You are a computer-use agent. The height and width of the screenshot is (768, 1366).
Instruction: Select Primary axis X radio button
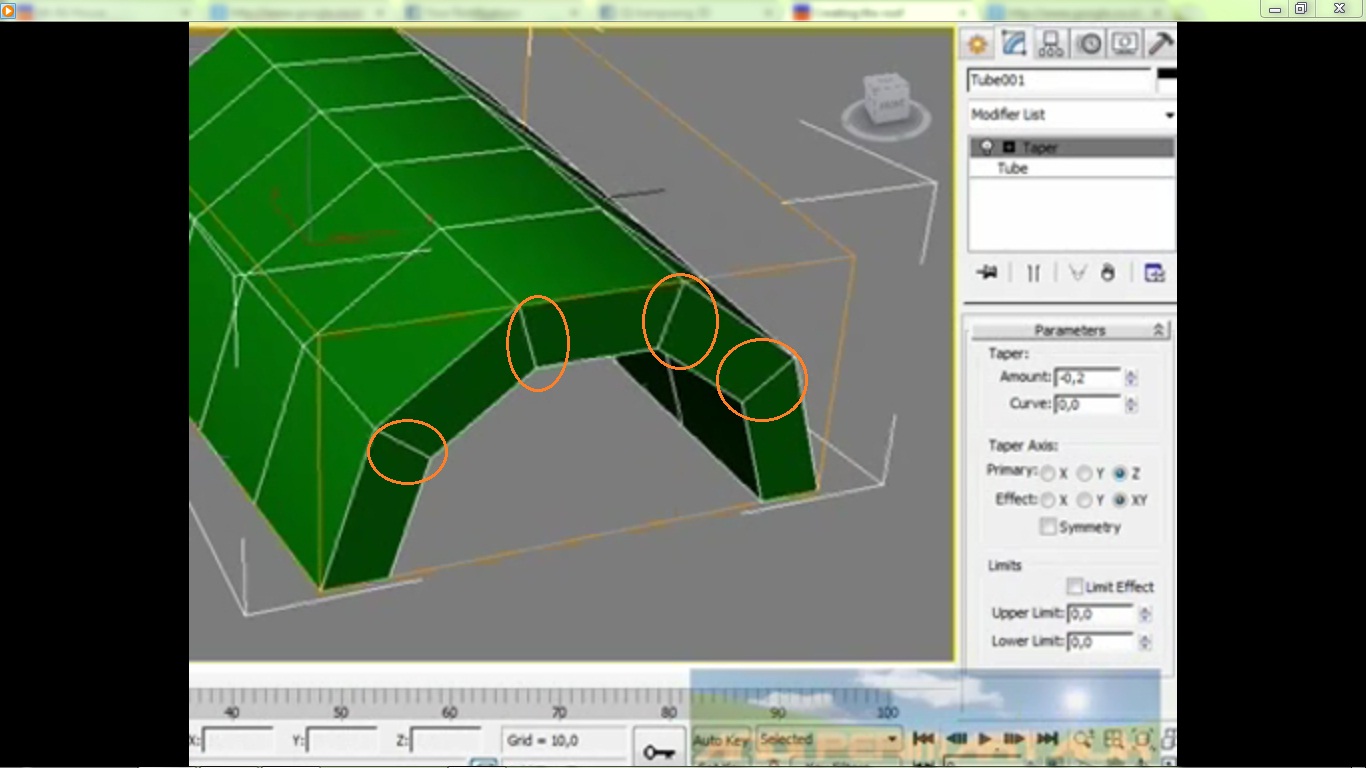1048,473
